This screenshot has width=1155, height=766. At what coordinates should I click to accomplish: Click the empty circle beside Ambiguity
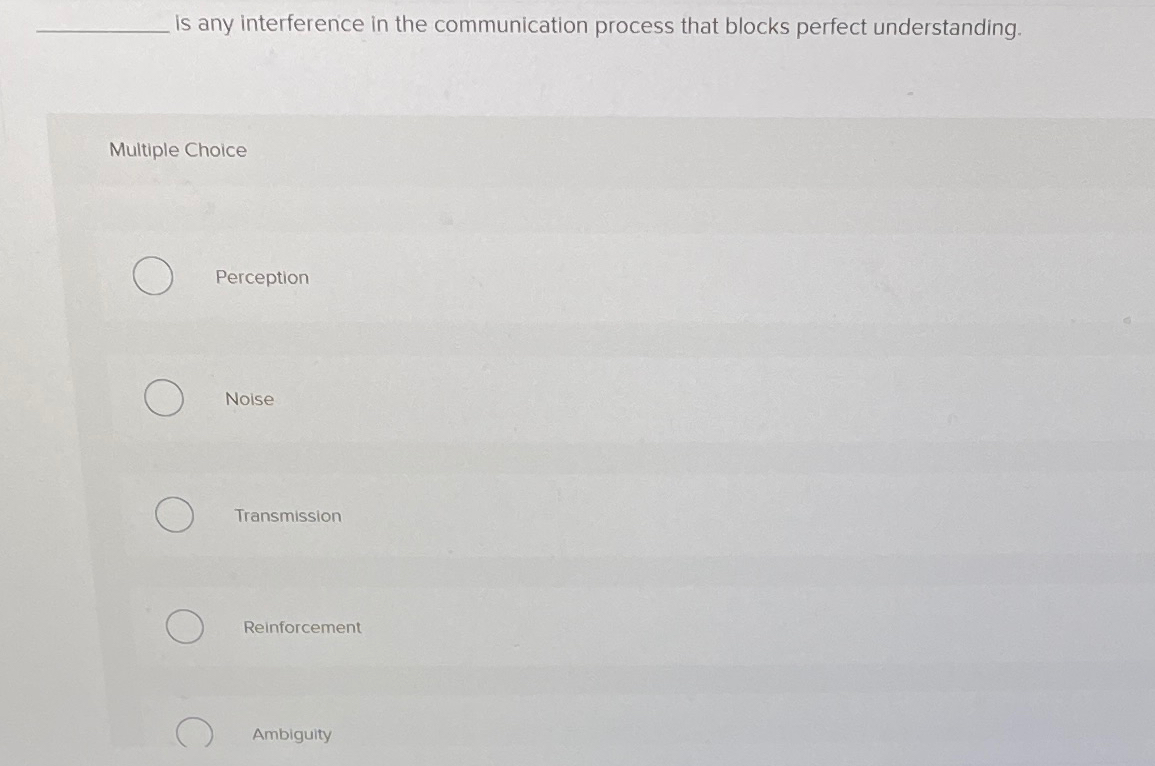point(196,733)
